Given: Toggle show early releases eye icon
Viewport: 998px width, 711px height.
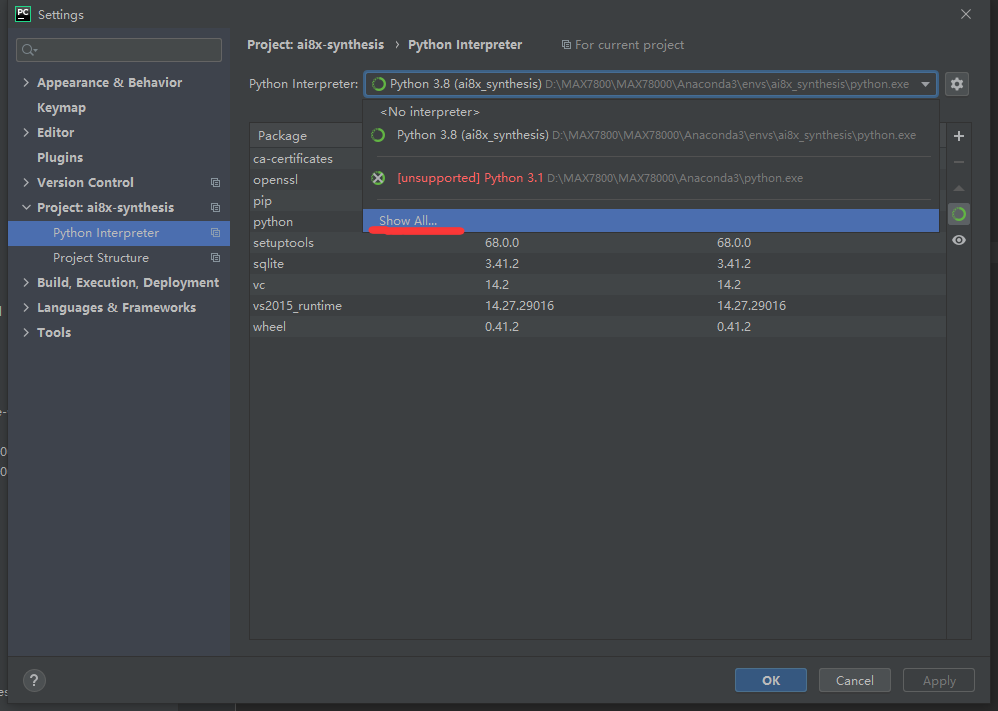Looking at the screenshot, I should pyautogui.click(x=959, y=240).
